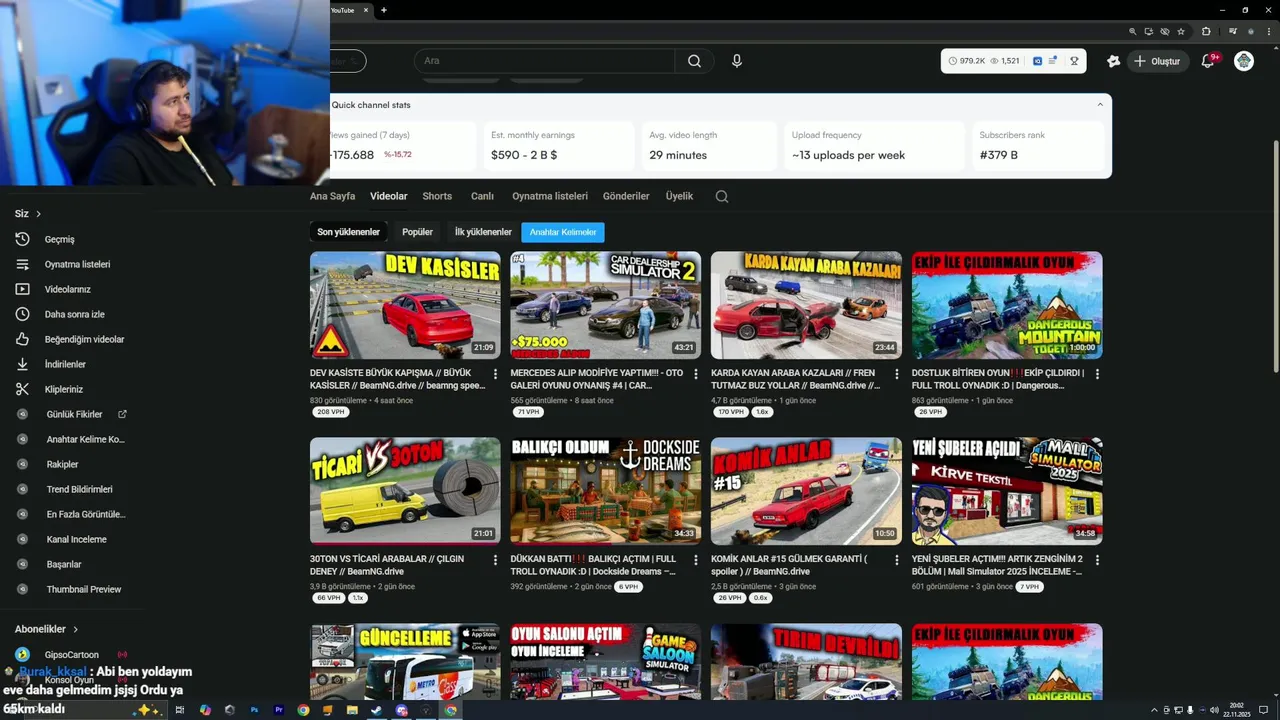The image size is (1280, 720).
Task: Open options menu for DÜKKAN BATTI video
Action: coord(696,560)
